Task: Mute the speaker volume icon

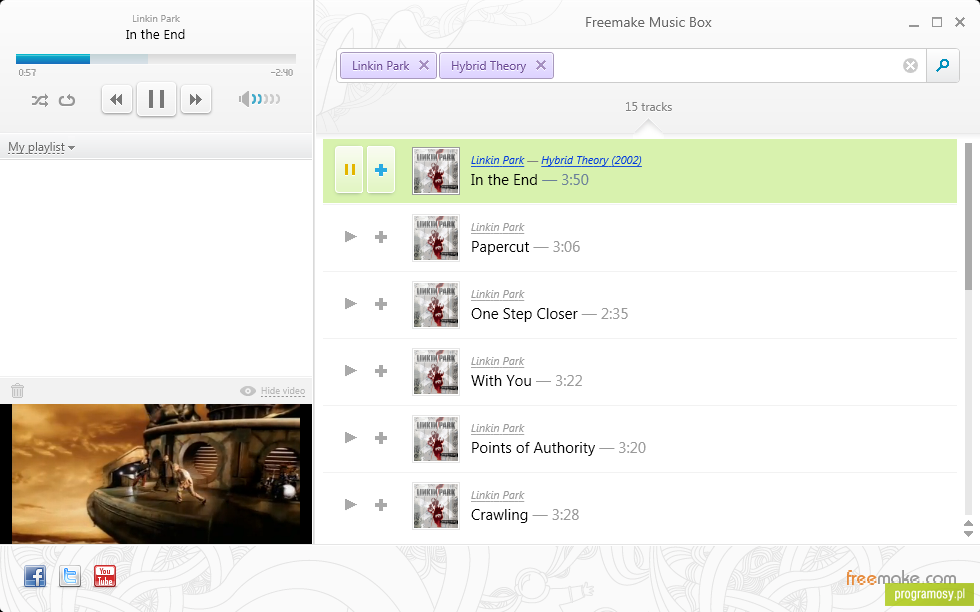Action: 244,99
